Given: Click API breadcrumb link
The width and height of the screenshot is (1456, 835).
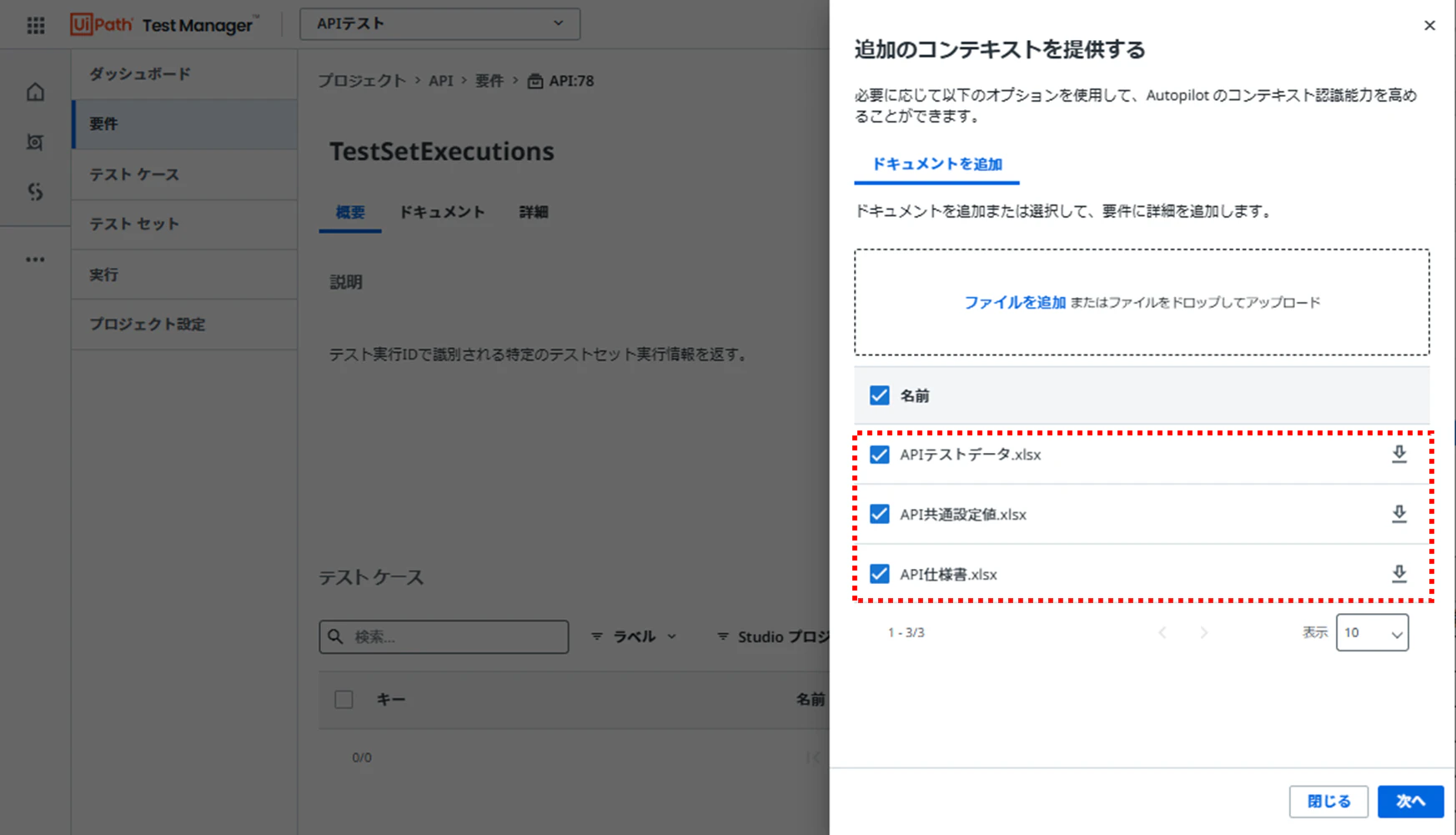Looking at the screenshot, I should (x=440, y=81).
